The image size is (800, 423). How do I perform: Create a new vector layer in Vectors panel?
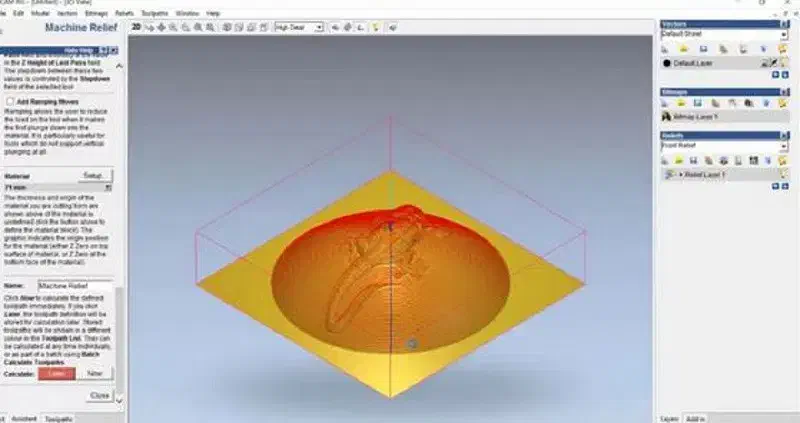tap(665, 49)
